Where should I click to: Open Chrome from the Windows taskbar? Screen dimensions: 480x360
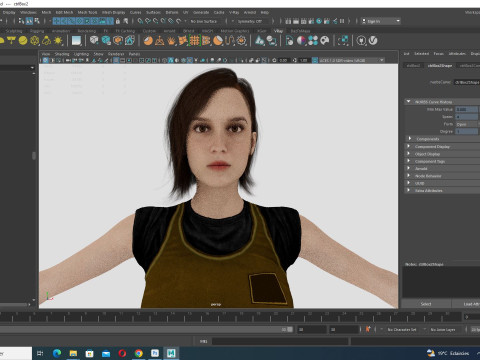pos(139,353)
